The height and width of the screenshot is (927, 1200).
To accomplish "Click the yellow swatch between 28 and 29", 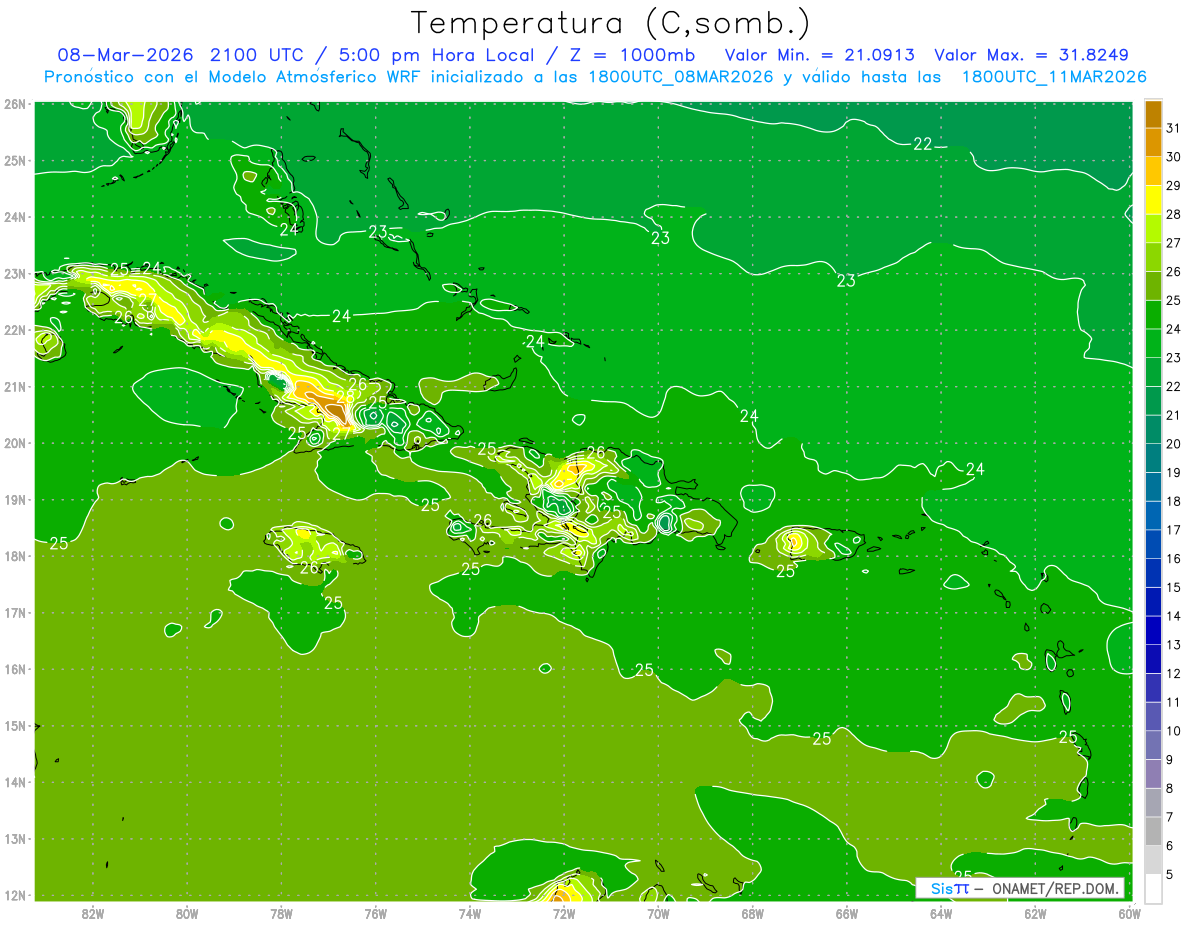I will click(1153, 200).
